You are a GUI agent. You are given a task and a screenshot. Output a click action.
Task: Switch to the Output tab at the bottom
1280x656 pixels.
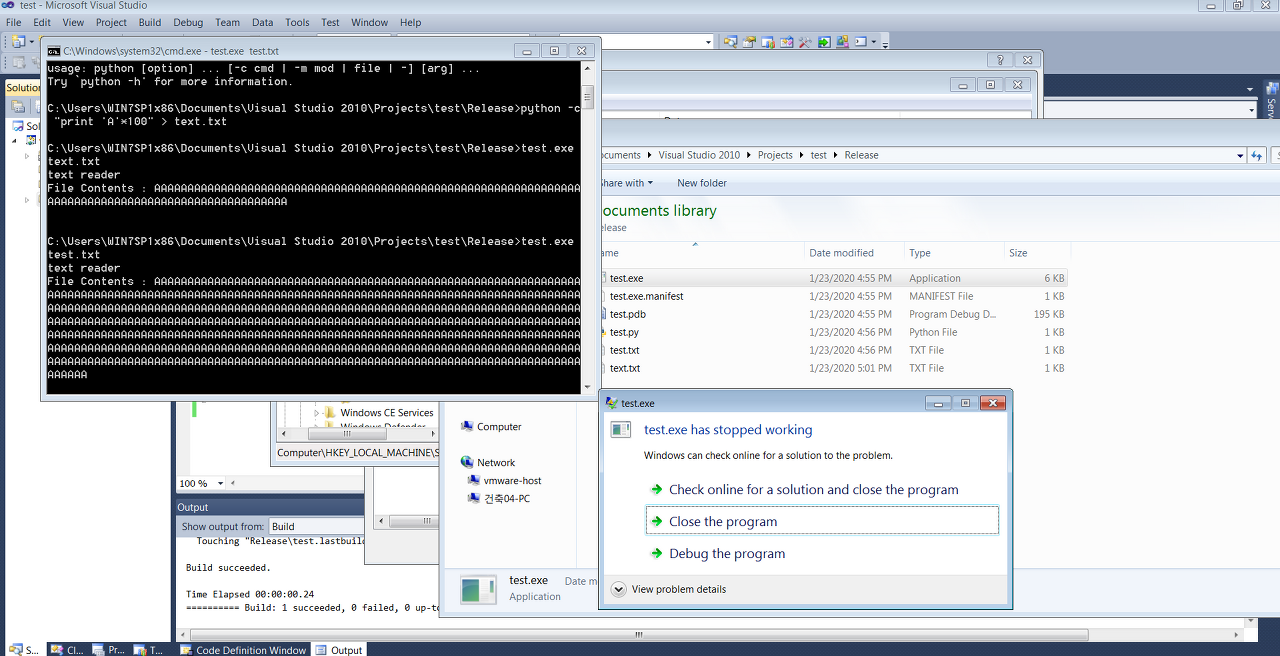[x=339, y=650]
